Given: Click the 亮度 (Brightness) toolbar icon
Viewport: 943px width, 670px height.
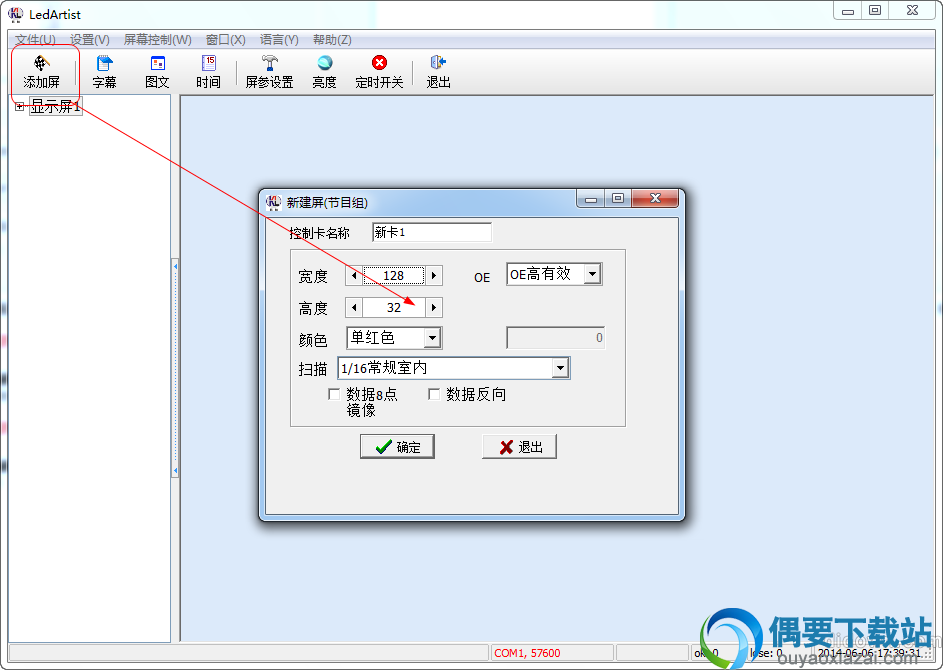Looking at the screenshot, I should [x=325, y=72].
